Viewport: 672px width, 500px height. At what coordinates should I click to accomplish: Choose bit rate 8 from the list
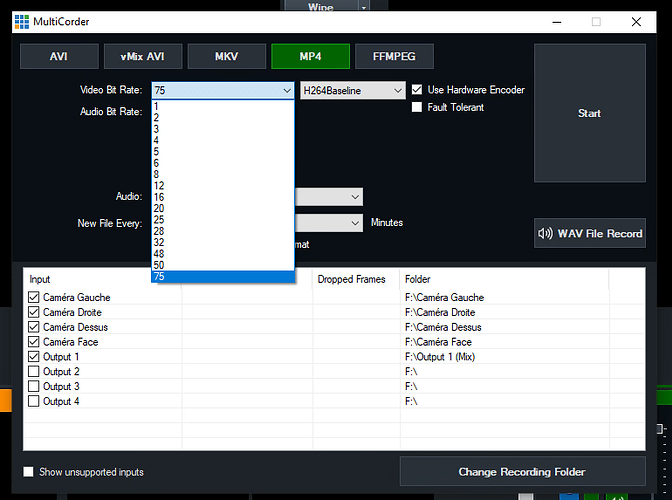(x=223, y=174)
